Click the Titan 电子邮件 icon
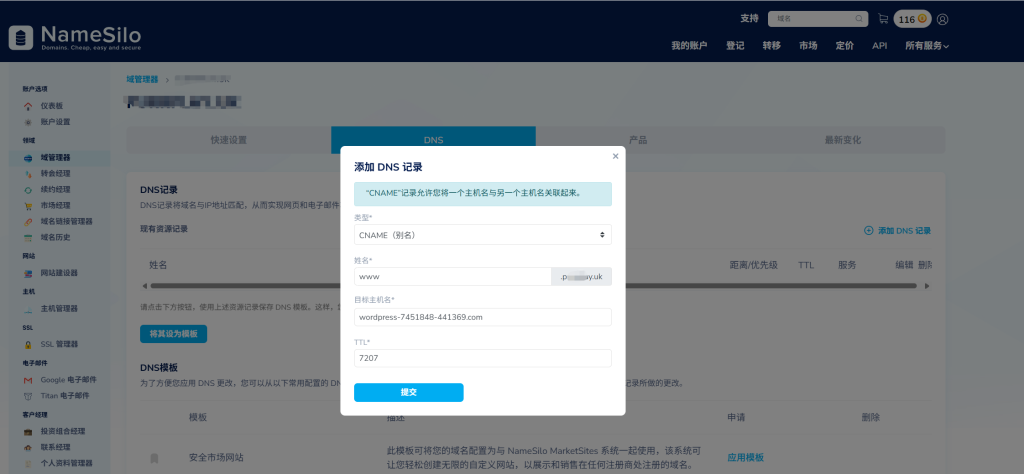Screen dimensions: 1024x474 27,396
